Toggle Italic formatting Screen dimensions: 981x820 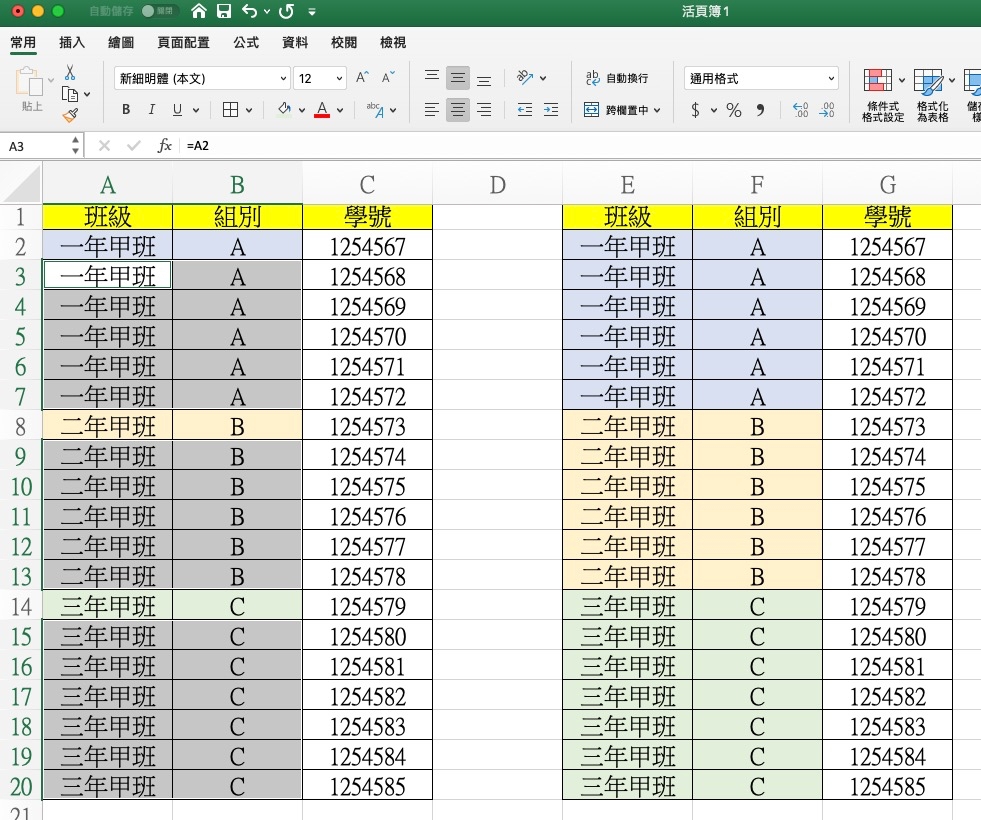(x=152, y=110)
